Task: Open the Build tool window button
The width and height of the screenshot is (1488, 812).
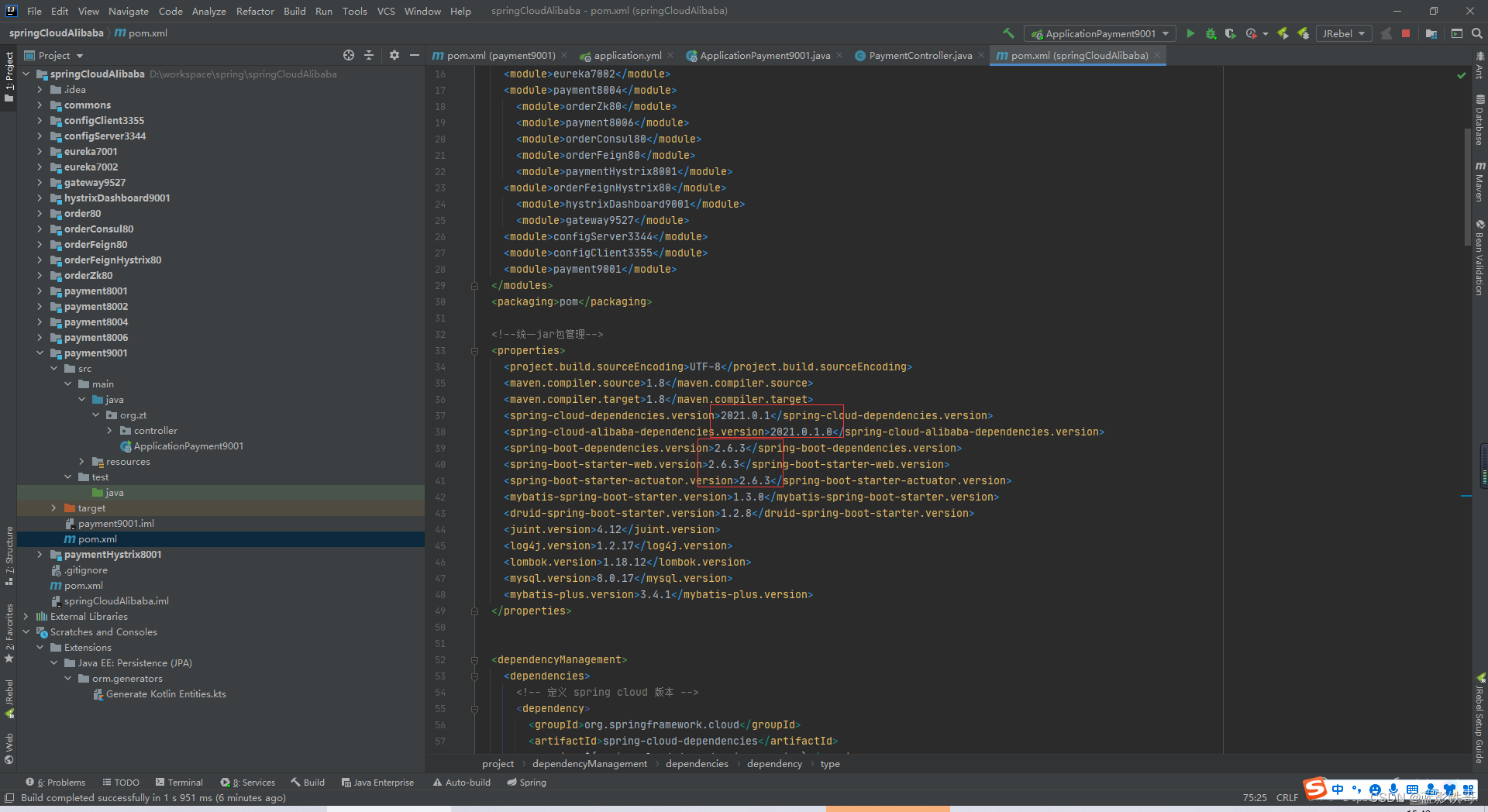Action: 308,783
